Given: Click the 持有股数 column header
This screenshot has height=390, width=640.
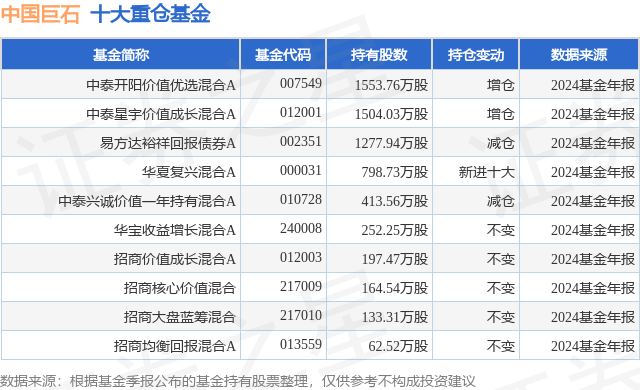Looking at the screenshot, I should 379,55.
